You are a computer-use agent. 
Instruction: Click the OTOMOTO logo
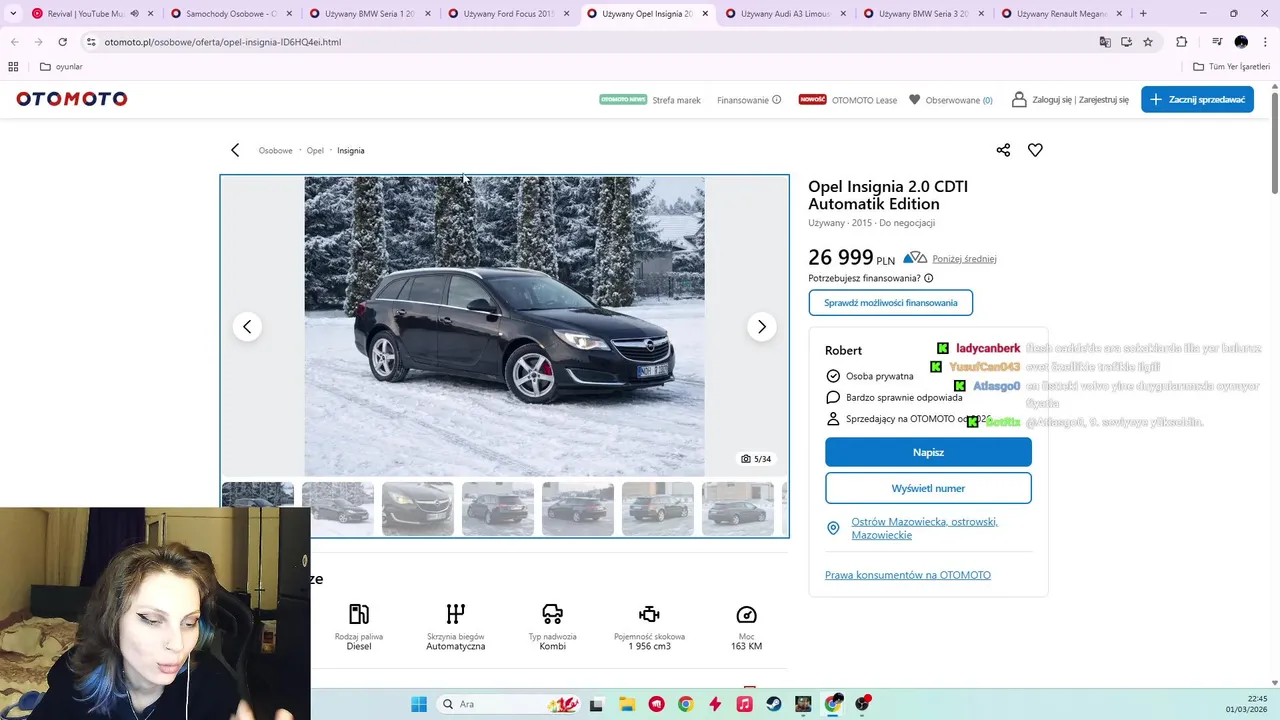coord(72,99)
